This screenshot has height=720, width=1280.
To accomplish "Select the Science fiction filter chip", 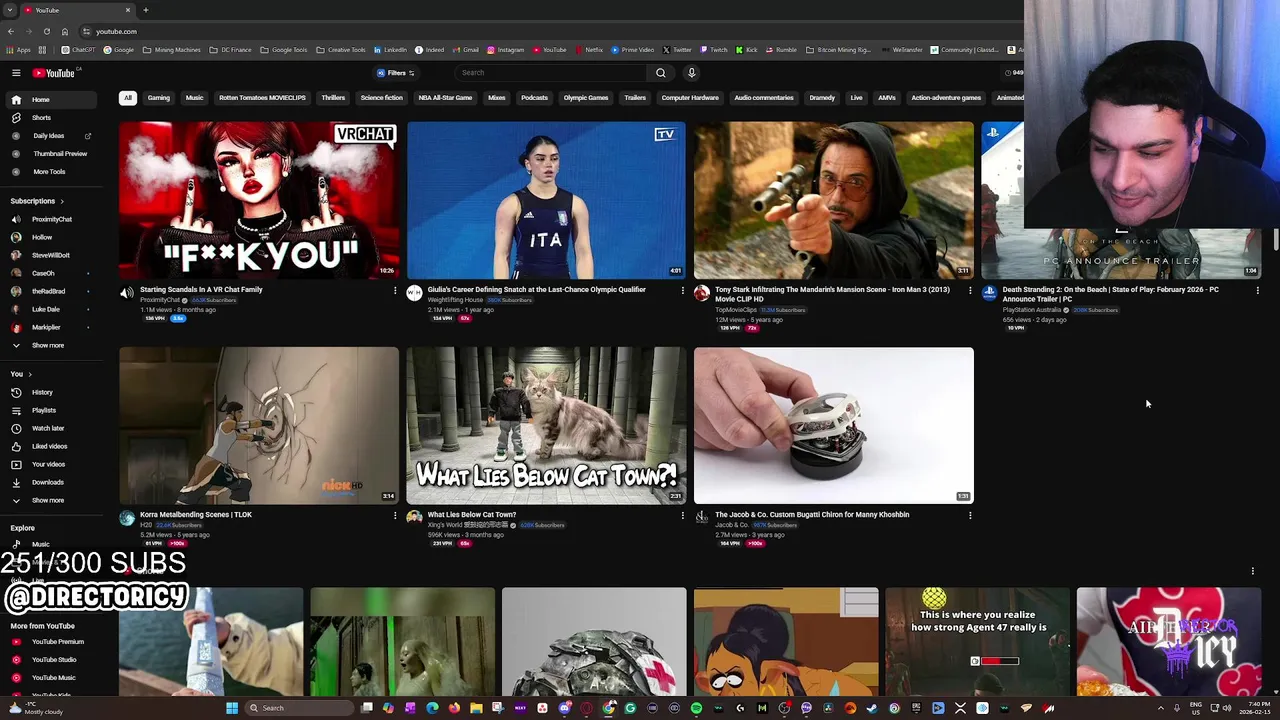I will pos(381,98).
